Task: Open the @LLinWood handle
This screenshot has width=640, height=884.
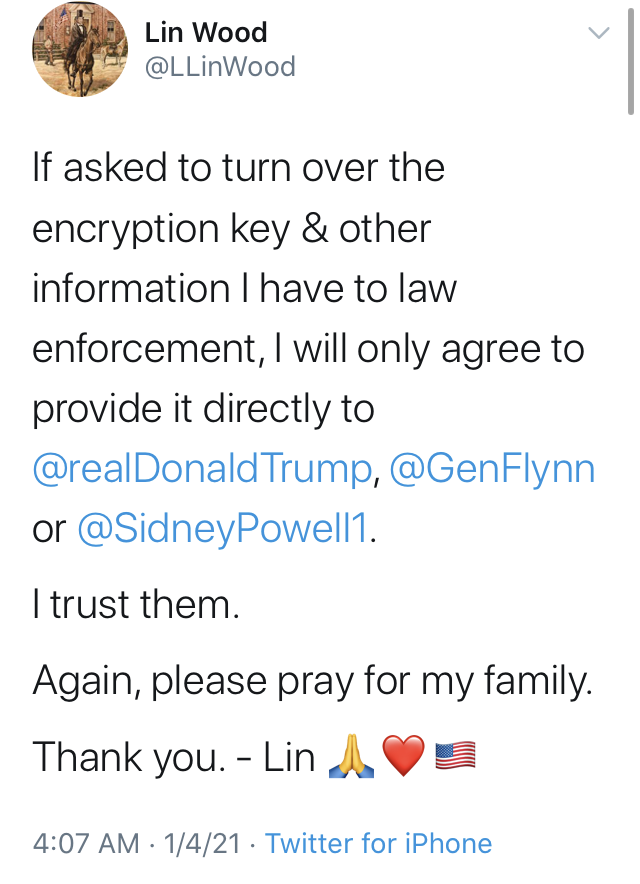Action: point(220,67)
